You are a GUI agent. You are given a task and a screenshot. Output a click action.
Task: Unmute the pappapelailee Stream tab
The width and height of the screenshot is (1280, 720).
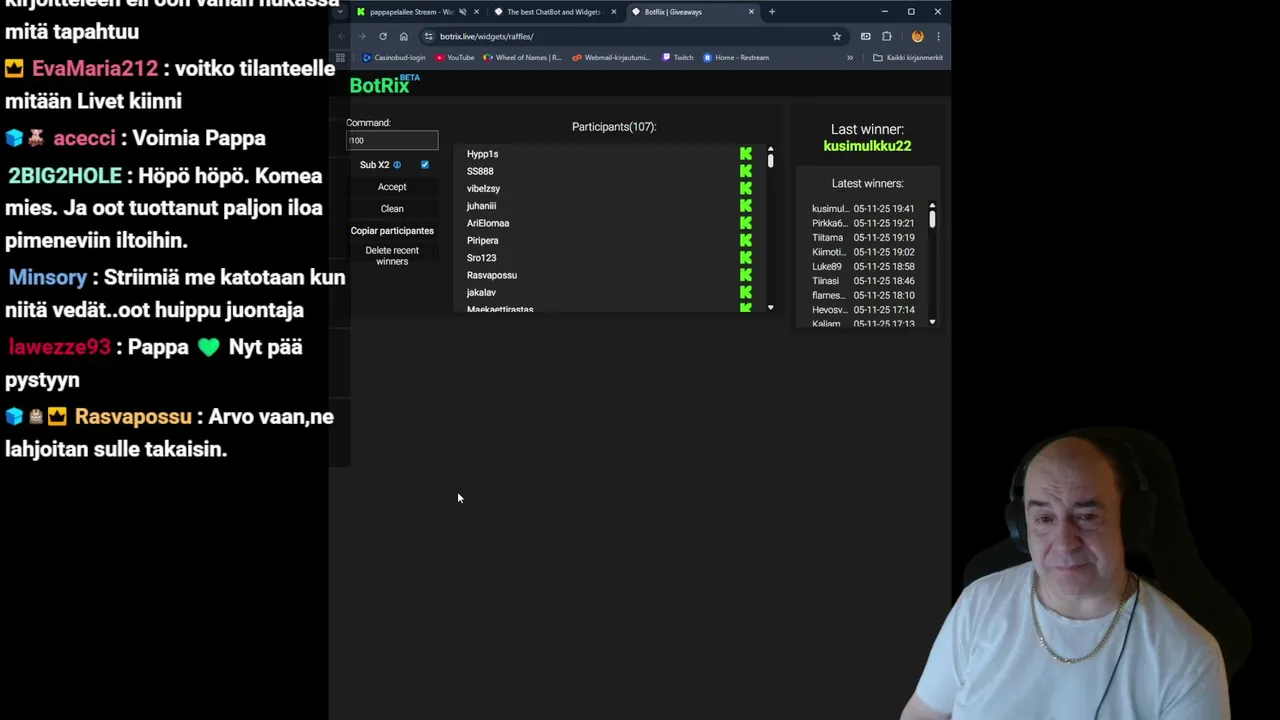point(462,12)
